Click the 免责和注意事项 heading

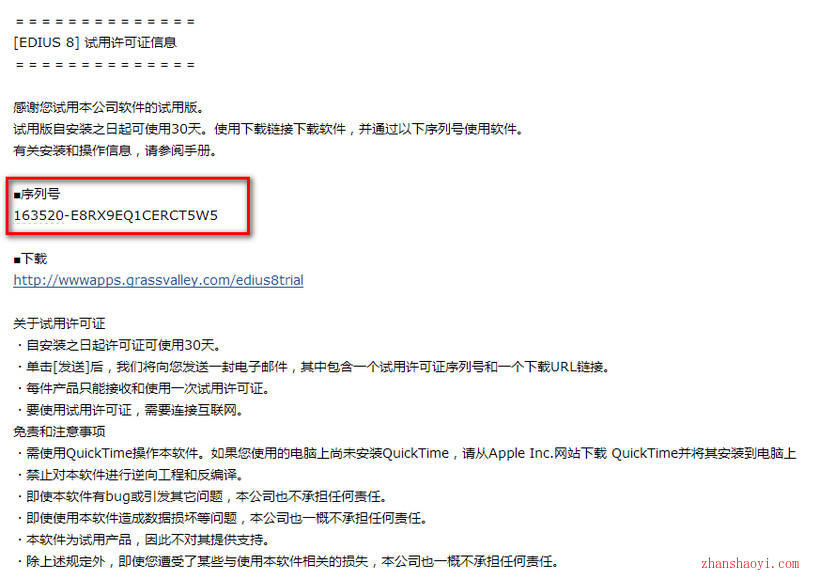tap(59, 431)
